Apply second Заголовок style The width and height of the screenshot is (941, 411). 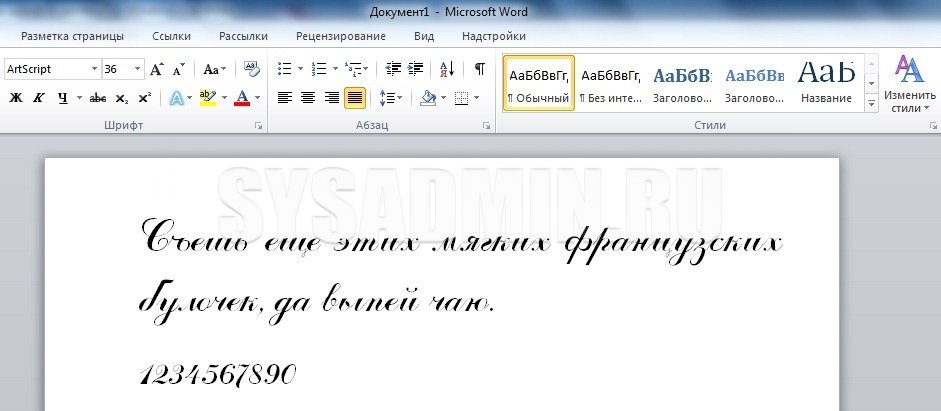point(754,83)
